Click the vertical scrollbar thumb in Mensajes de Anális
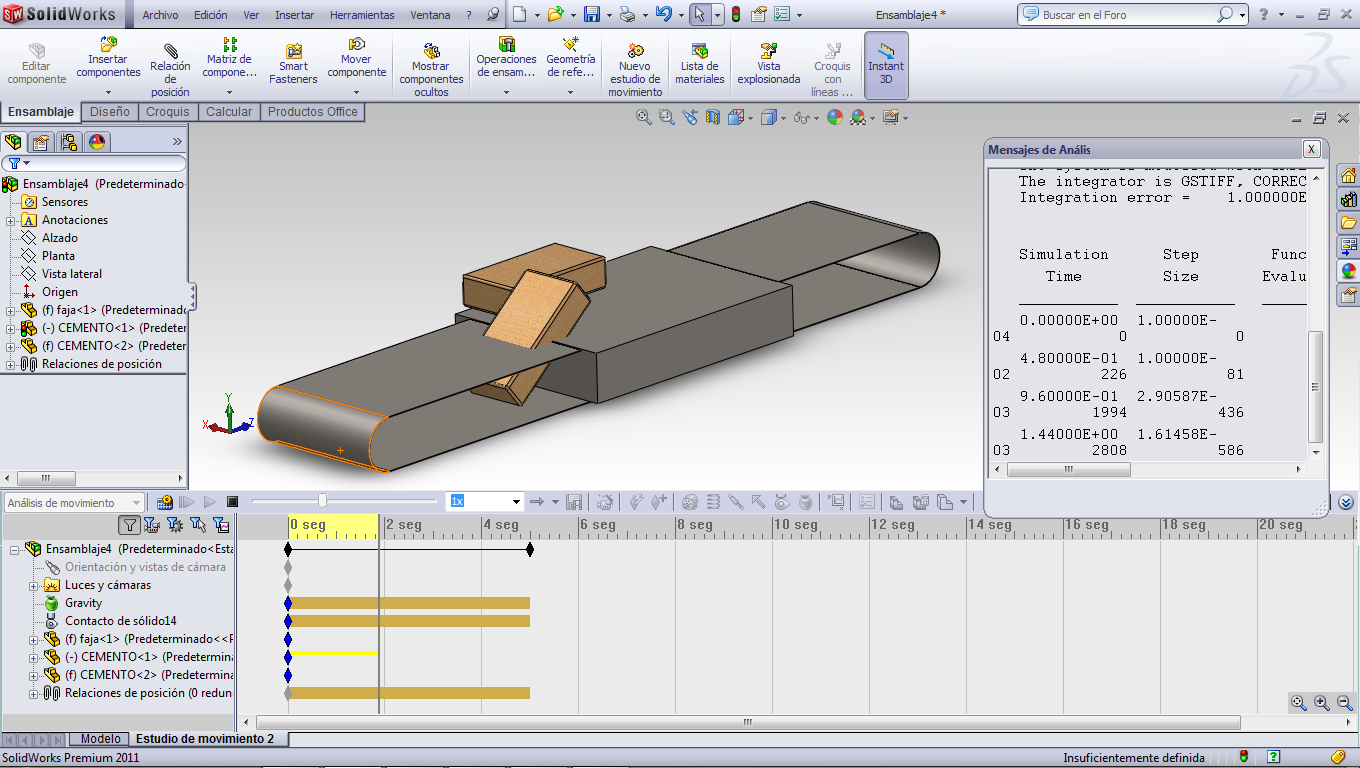The image size is (1360, 768). coord(1316,387)
